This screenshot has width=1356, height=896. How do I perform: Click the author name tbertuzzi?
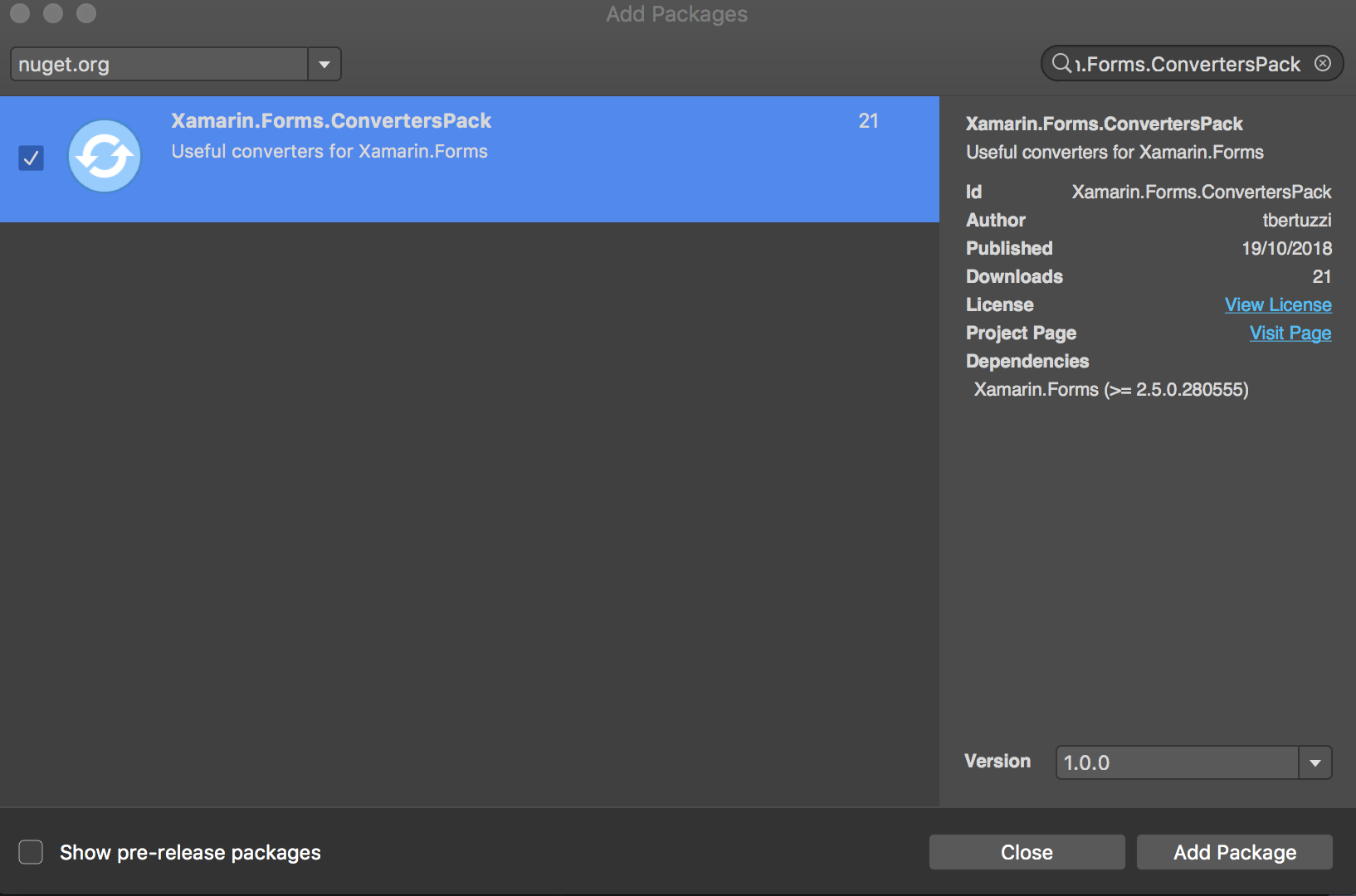tap(1297, 220)
